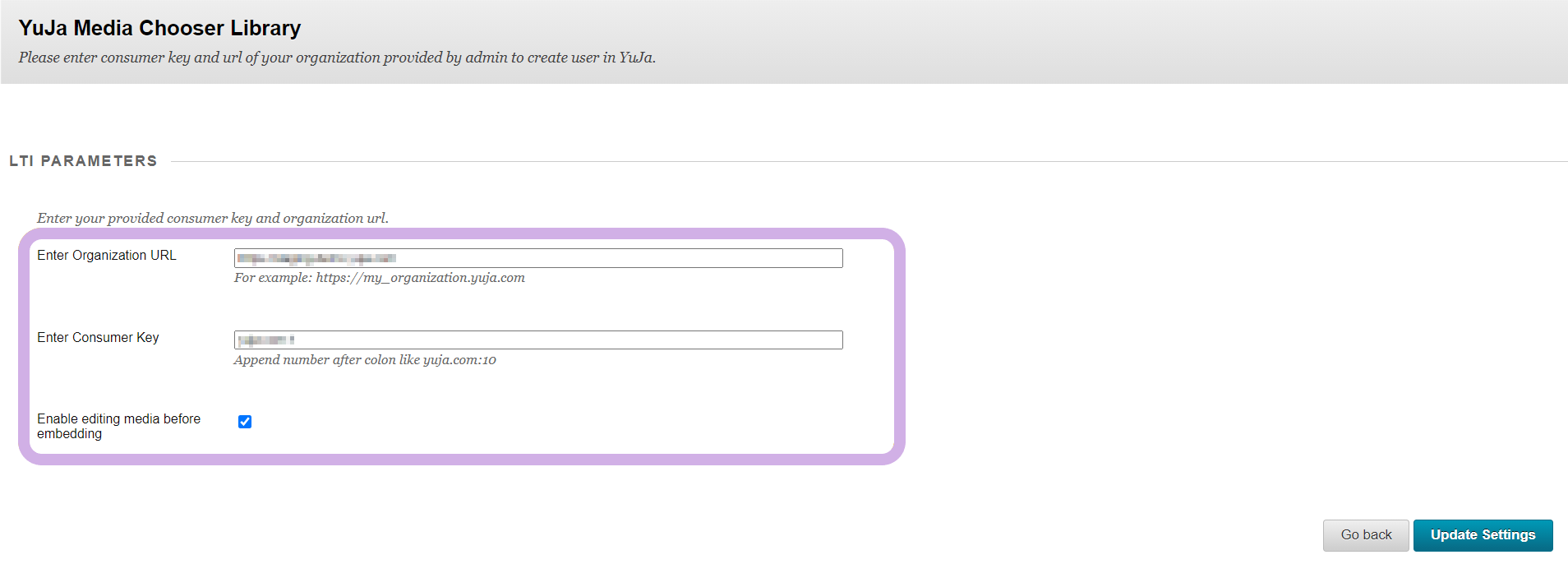Click the 'YuJa Media Chooser Library' title
The width and height of the screenshot is (1568, 587).
[x=159, y=28]
